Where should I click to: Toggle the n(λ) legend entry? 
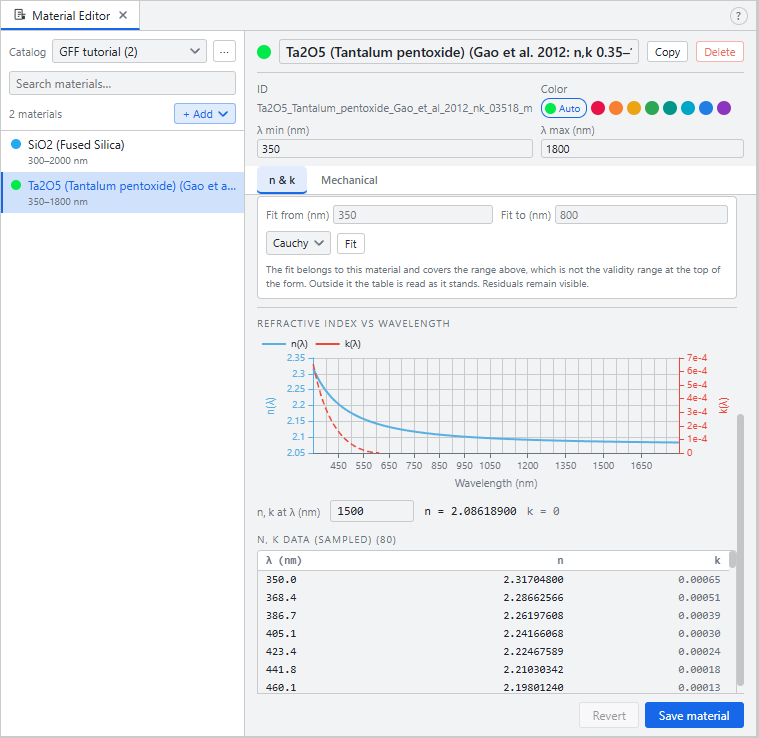[x=285, y=344]
